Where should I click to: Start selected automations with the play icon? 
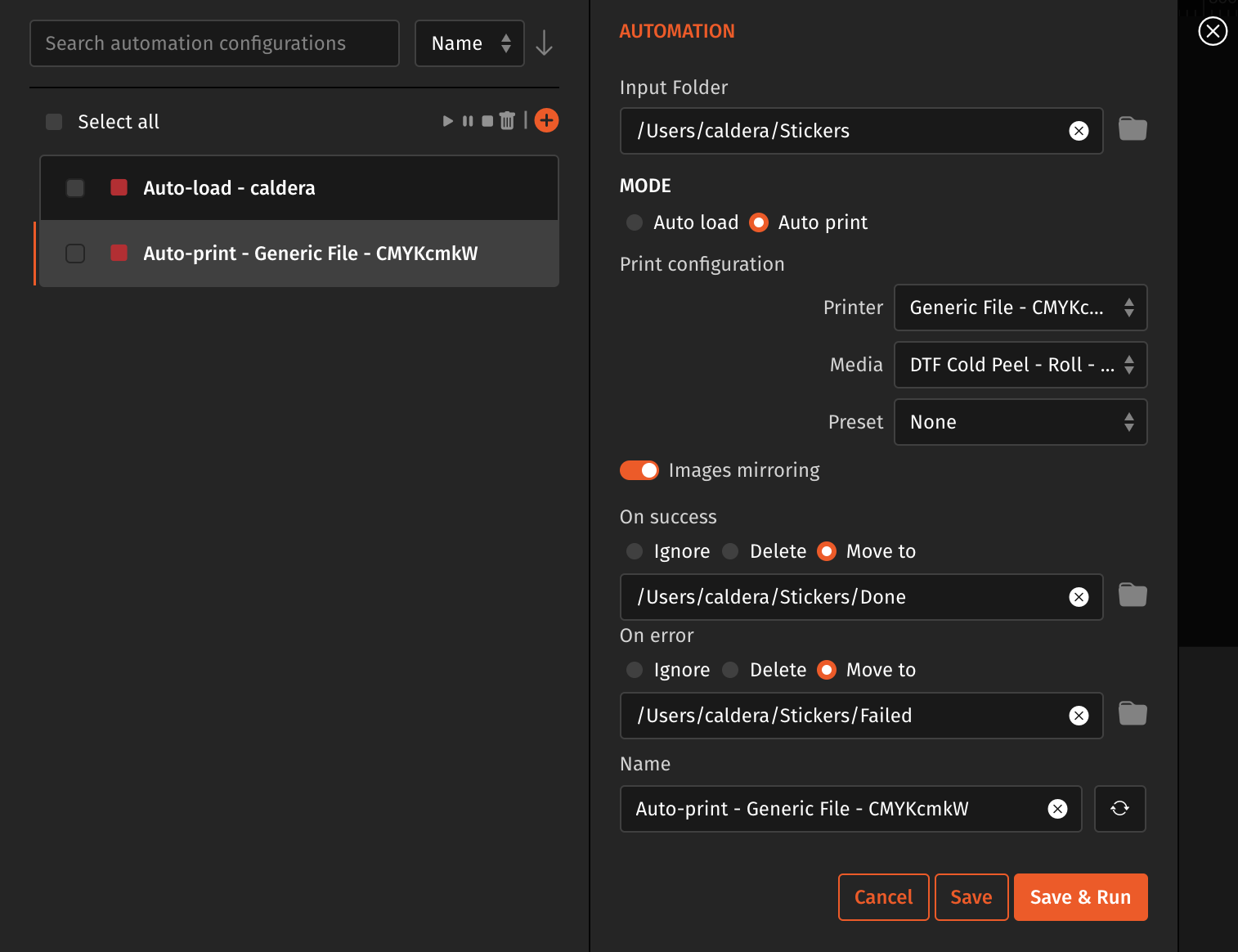[447, 121]
